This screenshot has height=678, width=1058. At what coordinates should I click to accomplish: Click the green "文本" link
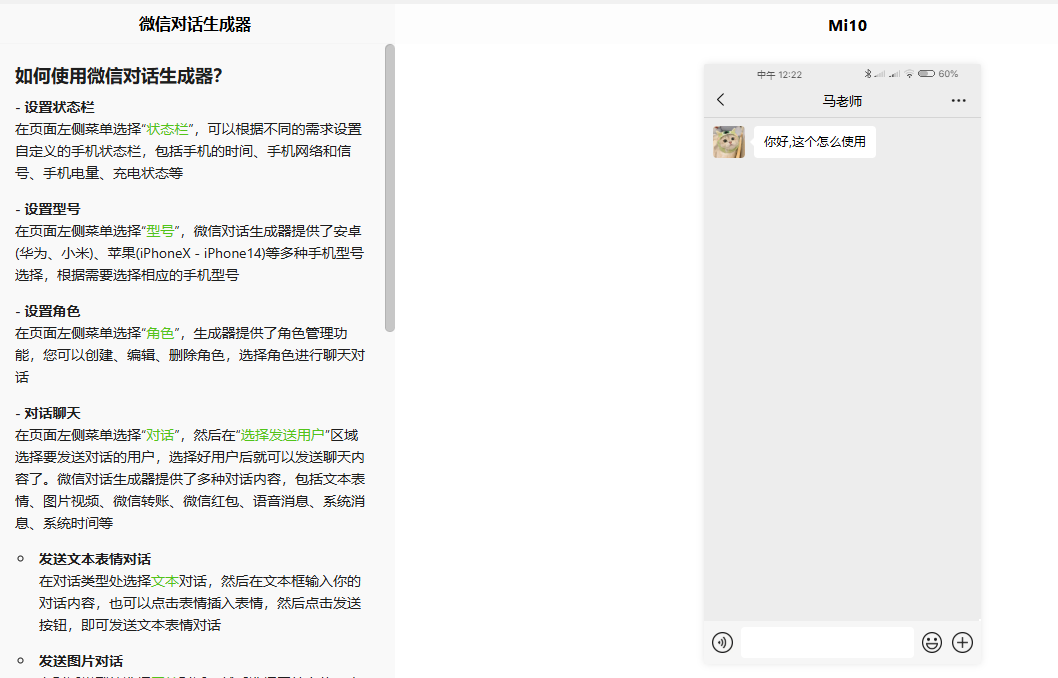[165, 581]
